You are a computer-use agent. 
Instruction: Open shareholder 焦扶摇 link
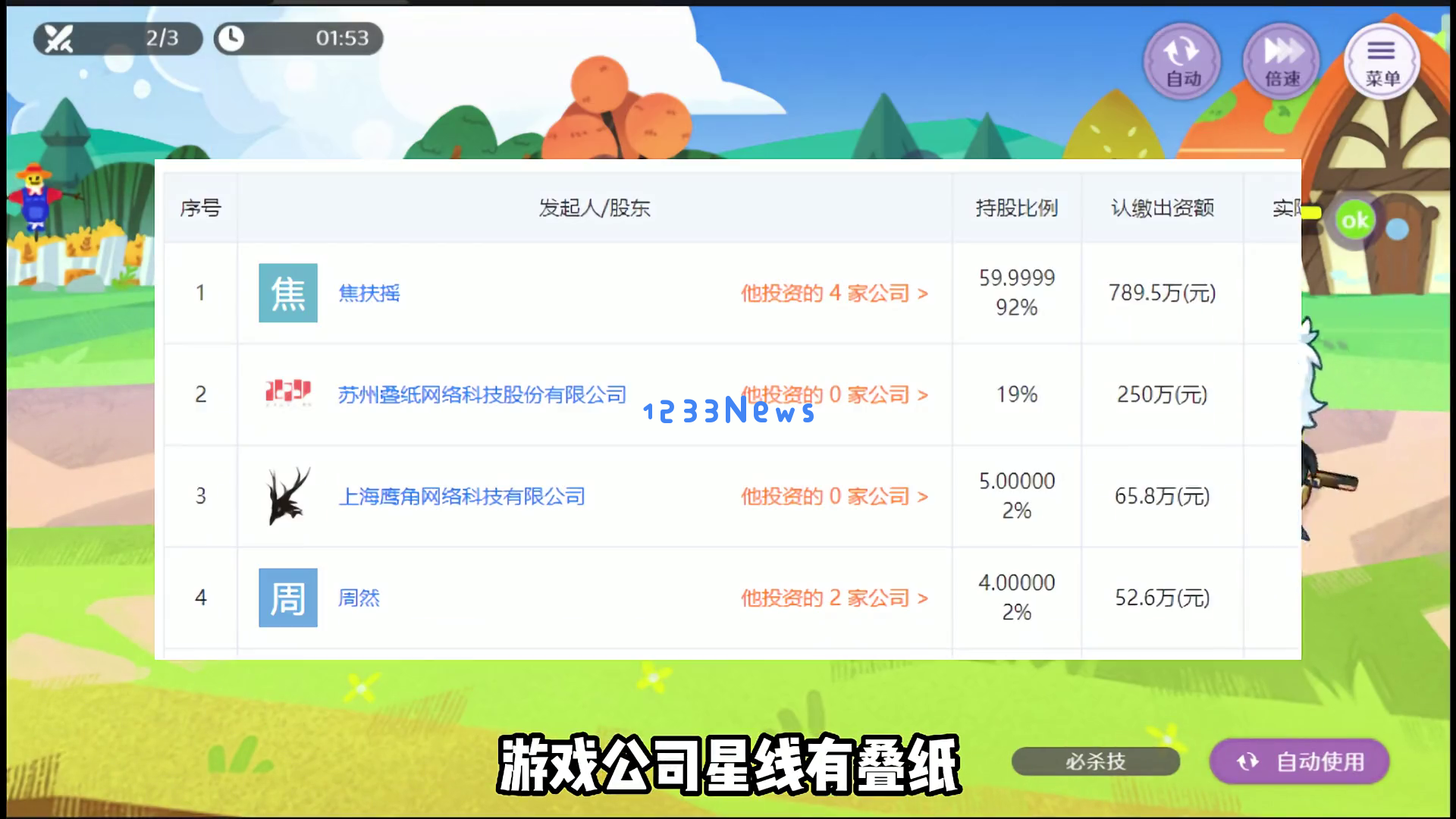[x=369, y=293]
